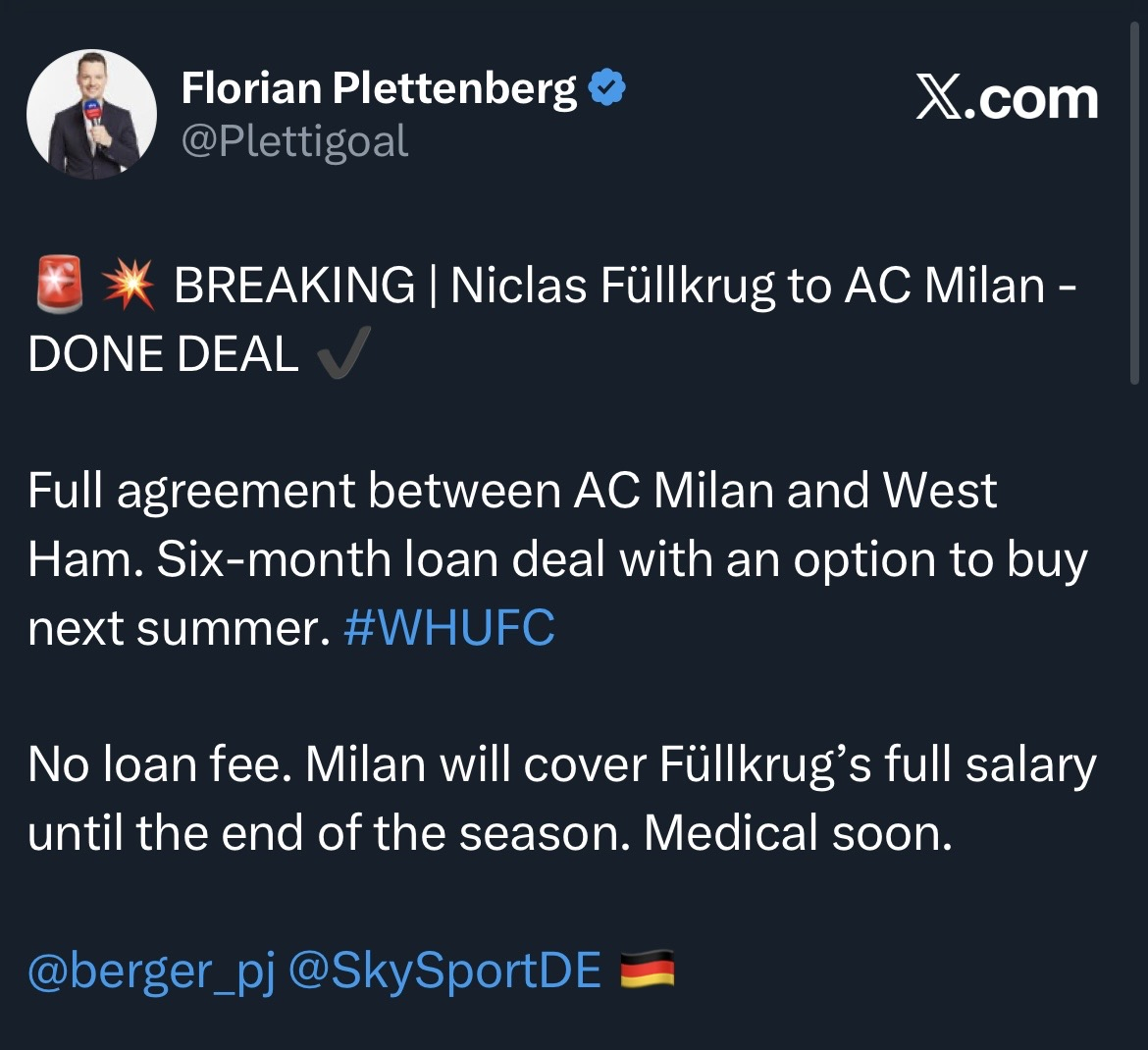Image resolution: width=1148 pixels, height=1050 pixels.
Task: Click the "No loan fee" sentence
Action: 157,765
